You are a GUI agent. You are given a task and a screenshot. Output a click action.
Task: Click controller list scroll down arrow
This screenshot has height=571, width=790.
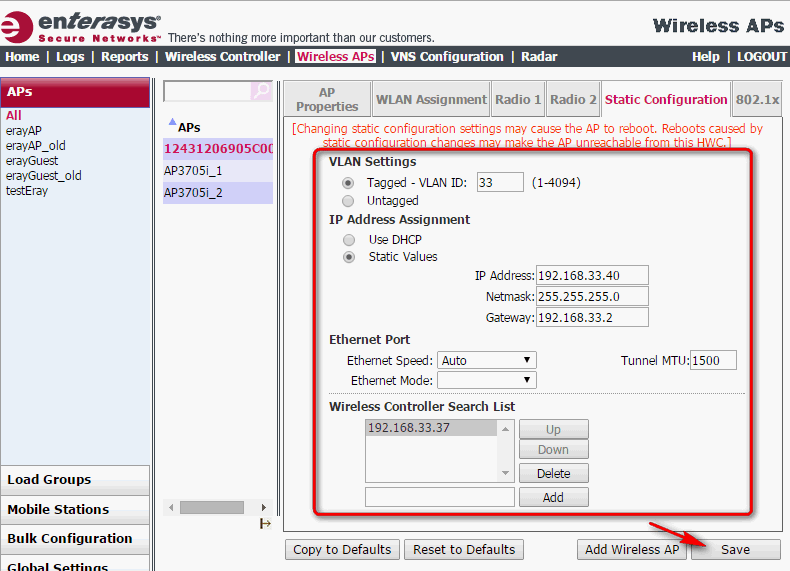[505, 473]
